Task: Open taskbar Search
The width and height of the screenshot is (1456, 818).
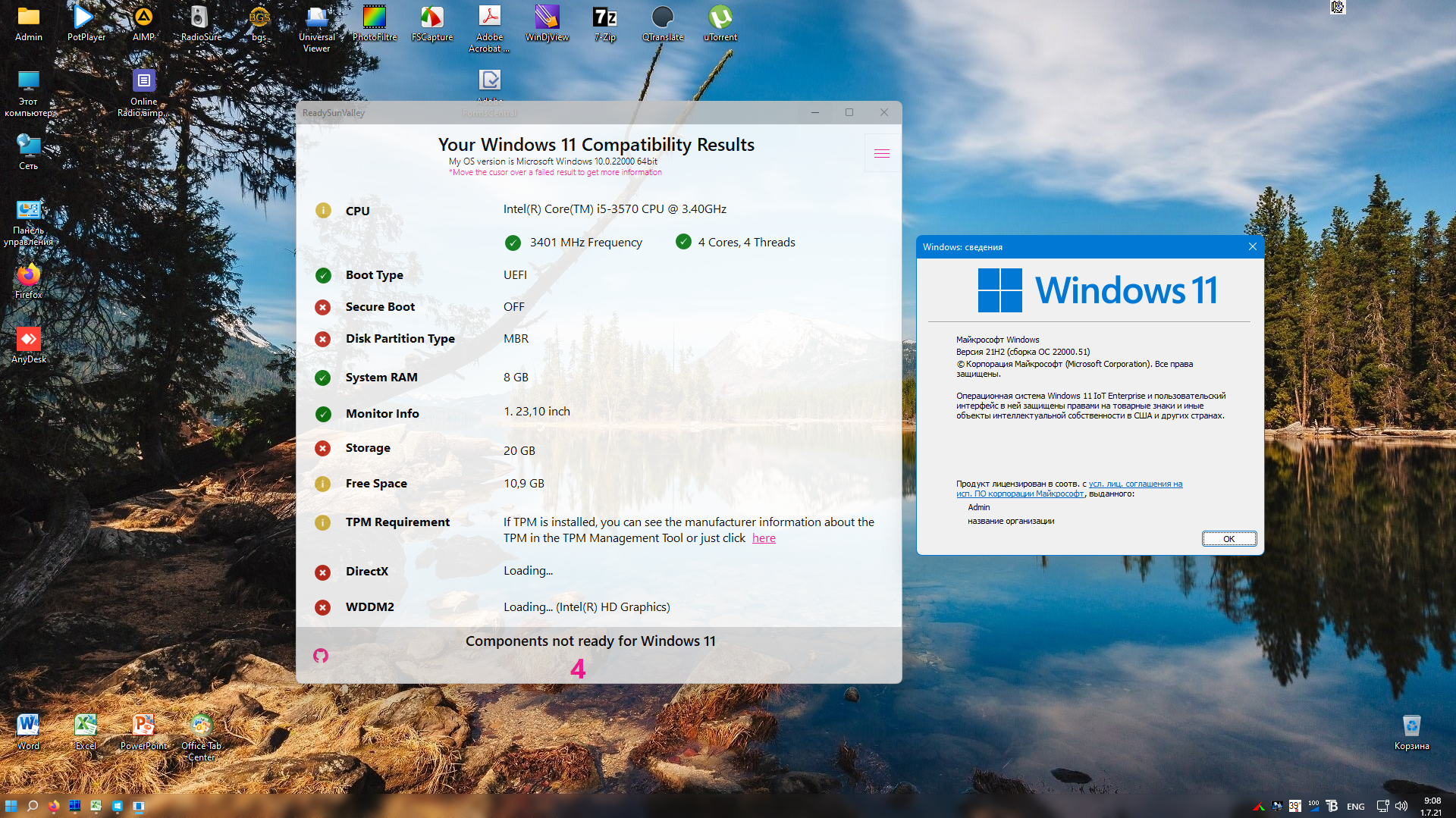Action: [33, 806]
